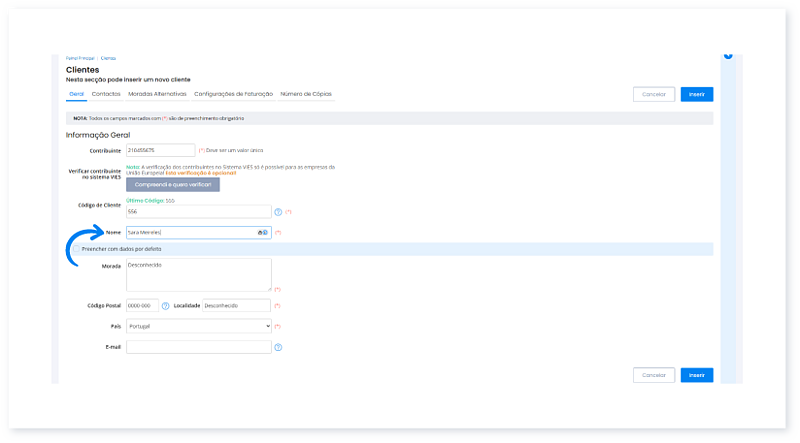
Task: Click the blue circle icon at top right
Action: [727, 54]
